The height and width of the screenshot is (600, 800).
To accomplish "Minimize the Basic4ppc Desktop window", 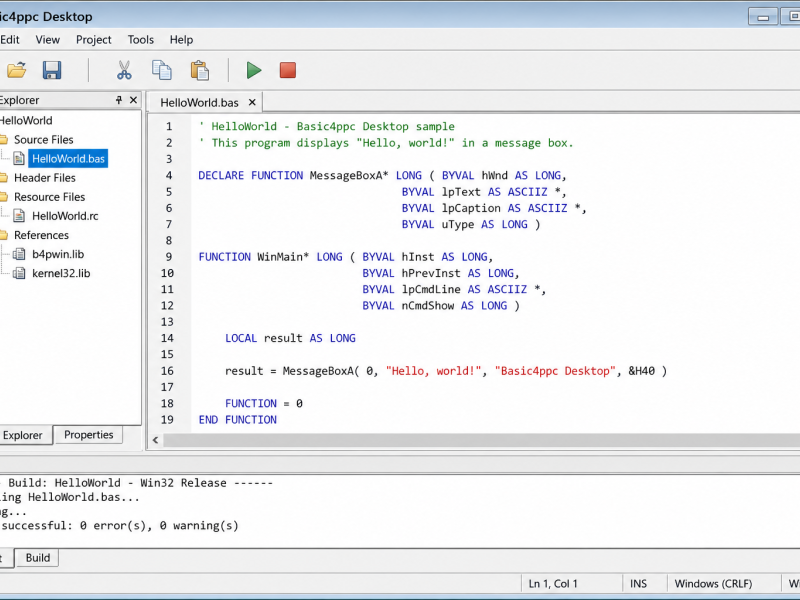I will (x=763, y=17).
